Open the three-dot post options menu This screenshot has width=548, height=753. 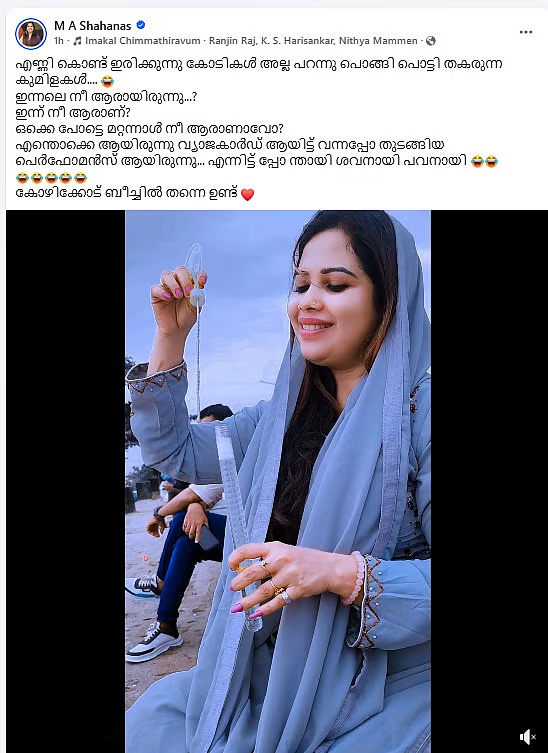click(526, 32)
